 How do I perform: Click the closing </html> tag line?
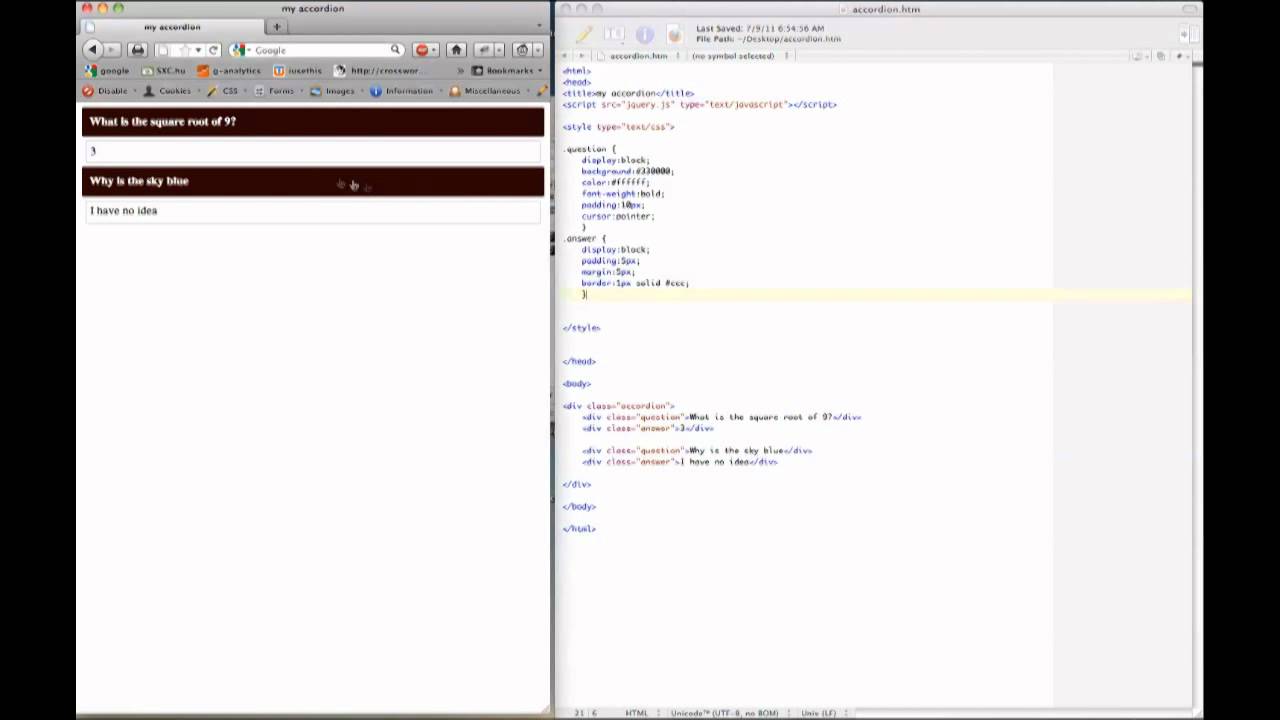[x=579, y=529]
